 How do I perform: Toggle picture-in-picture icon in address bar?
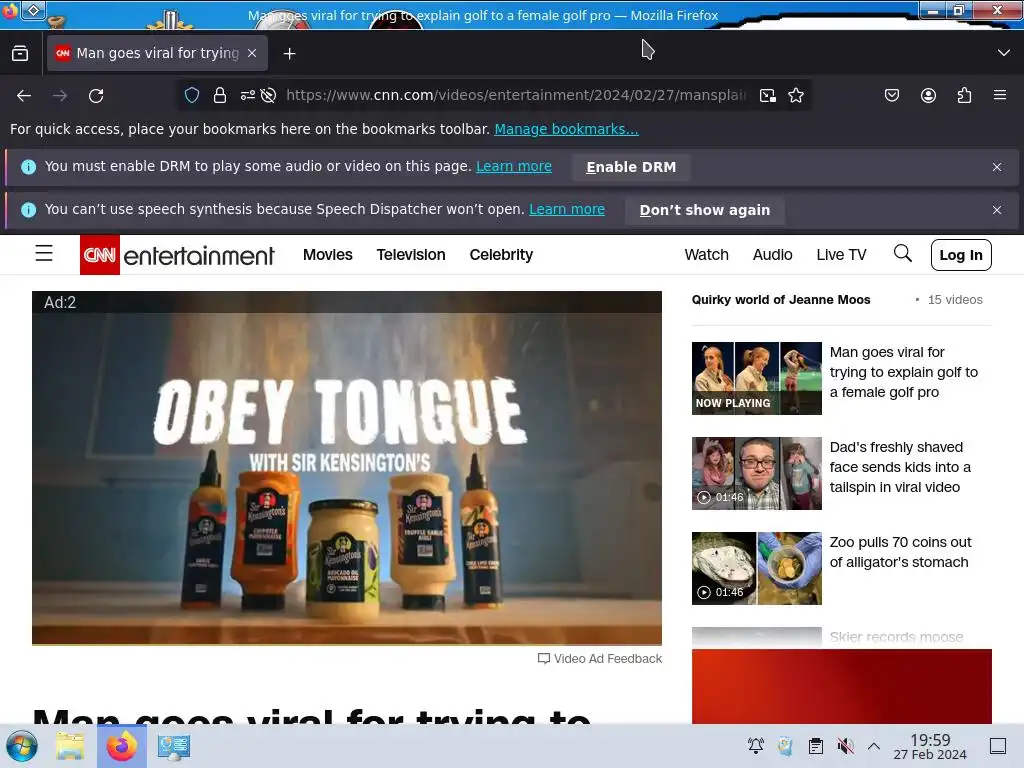point(768,95)
